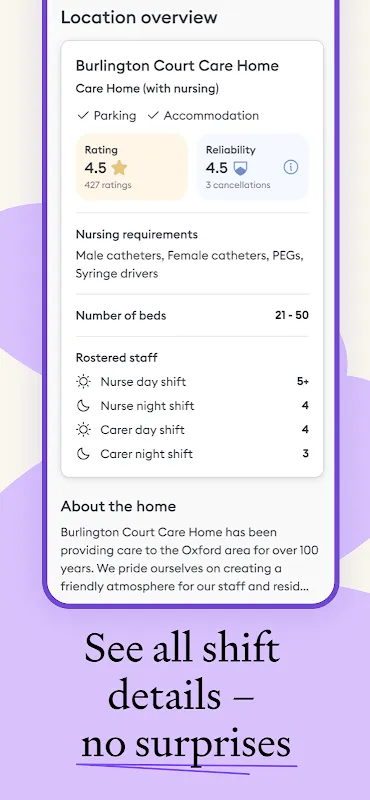Tap the yellow rating star icon
This screenshot has height=800, width=370.
click(x=119, y=167)
